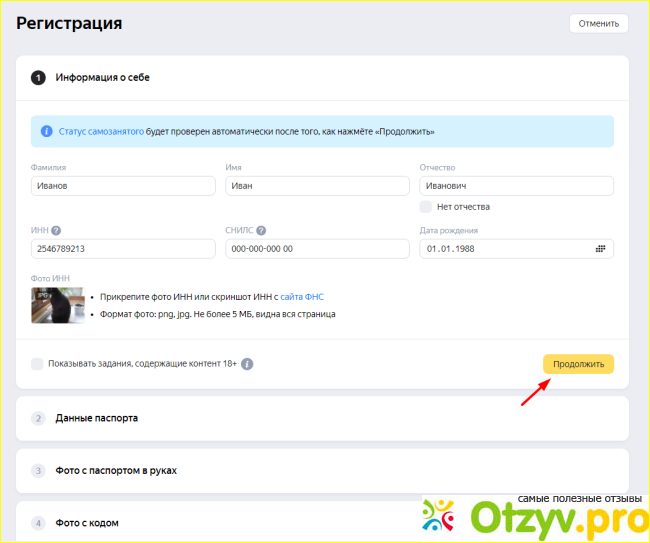
Task: Expand the Фото с кодом section
Action: (90, 522)
